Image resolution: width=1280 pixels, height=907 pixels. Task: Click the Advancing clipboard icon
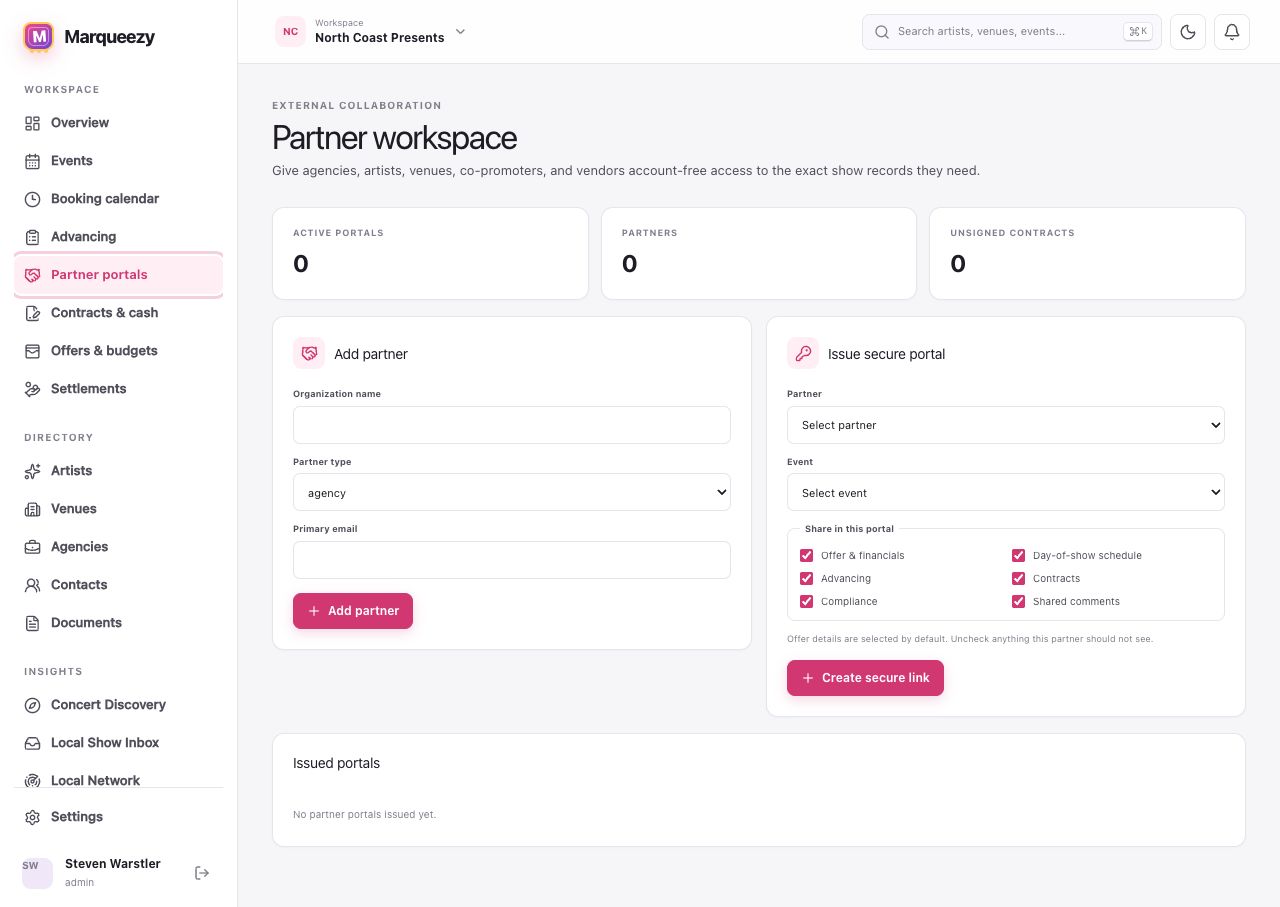(x=32, y=237)
